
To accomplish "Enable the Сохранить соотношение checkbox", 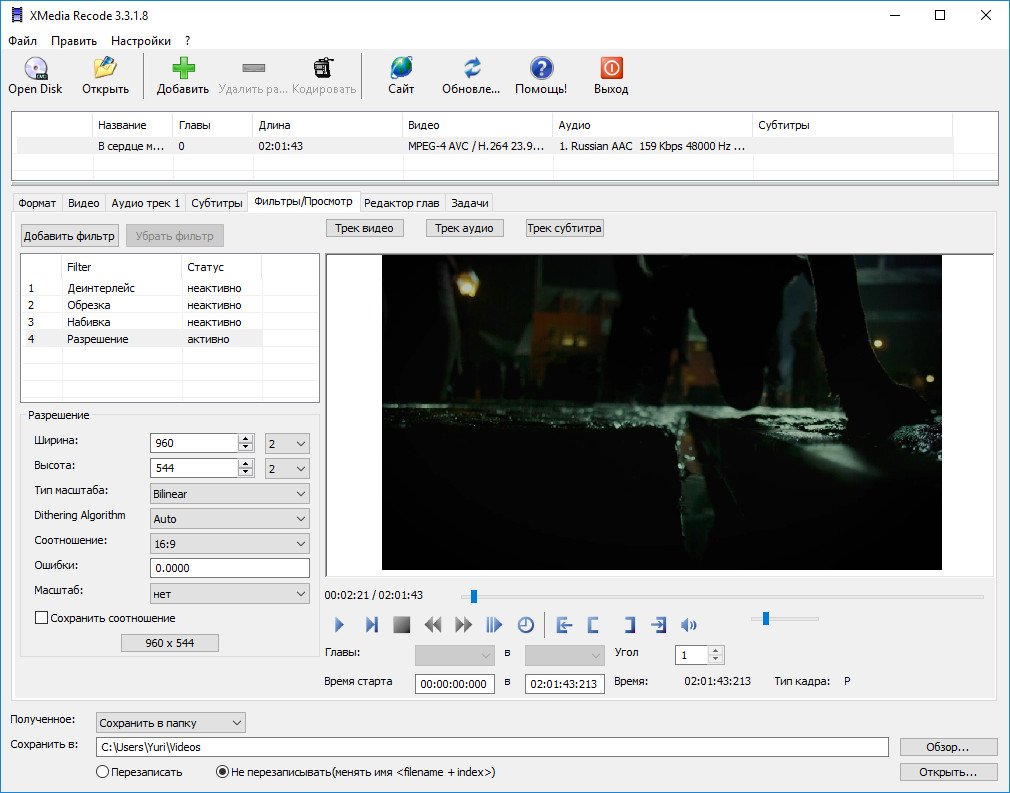I will pyautogui.click(x=42, y=618).
